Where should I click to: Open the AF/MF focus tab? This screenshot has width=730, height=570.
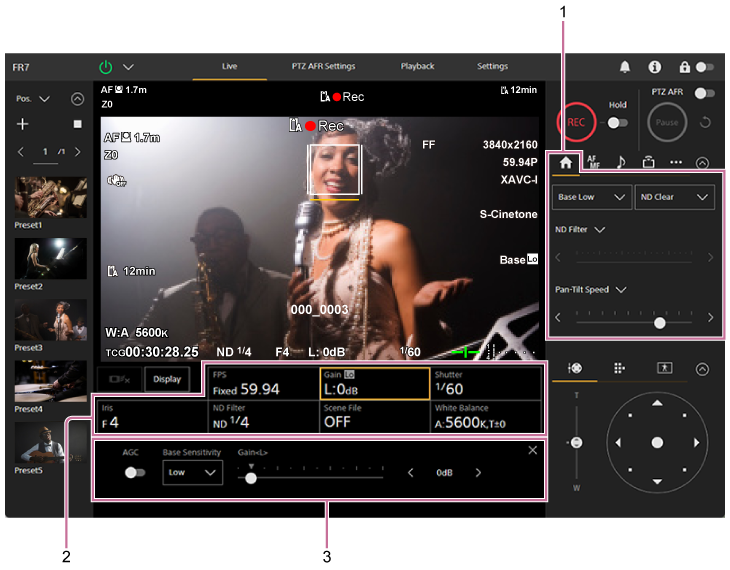pyautogui.click(x=593, y=161)
